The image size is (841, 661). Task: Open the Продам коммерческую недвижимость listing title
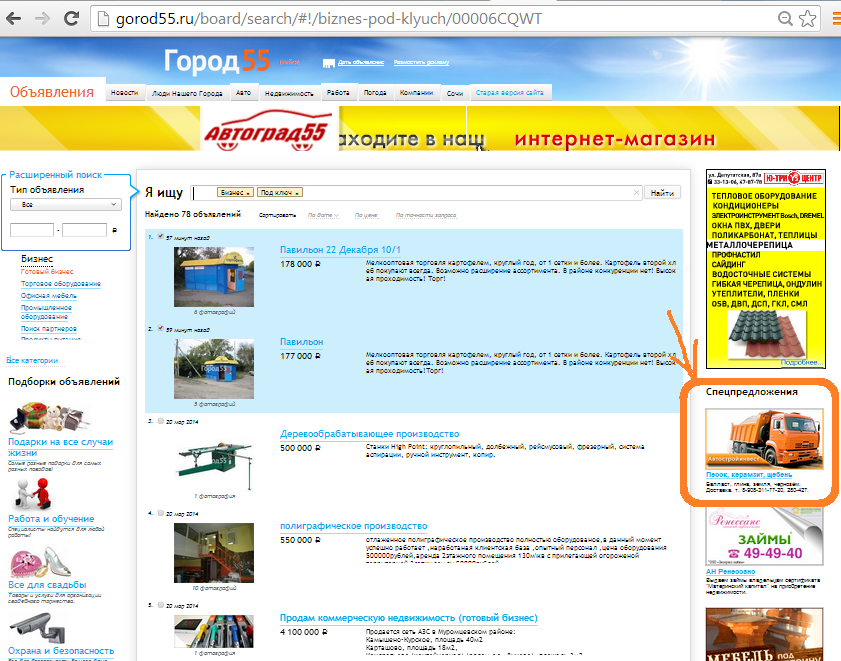click(409, 618)
